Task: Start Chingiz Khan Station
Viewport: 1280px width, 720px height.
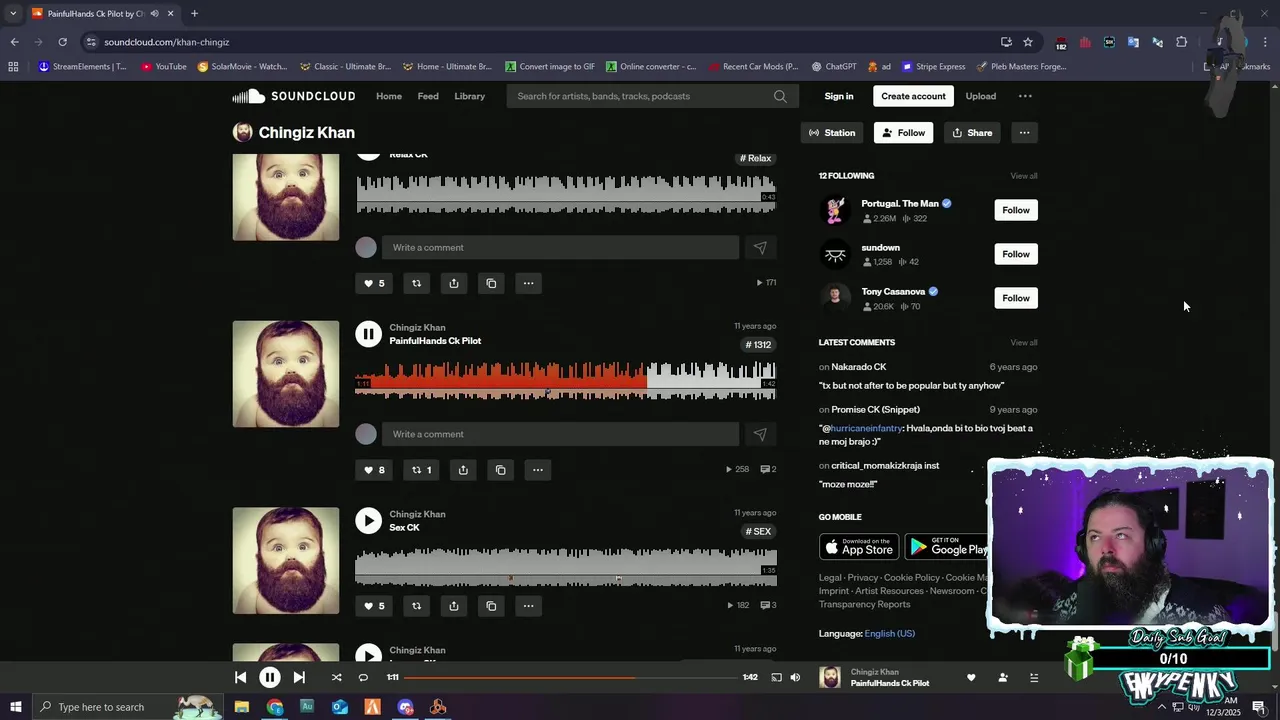Action: (x=832, y=132)
